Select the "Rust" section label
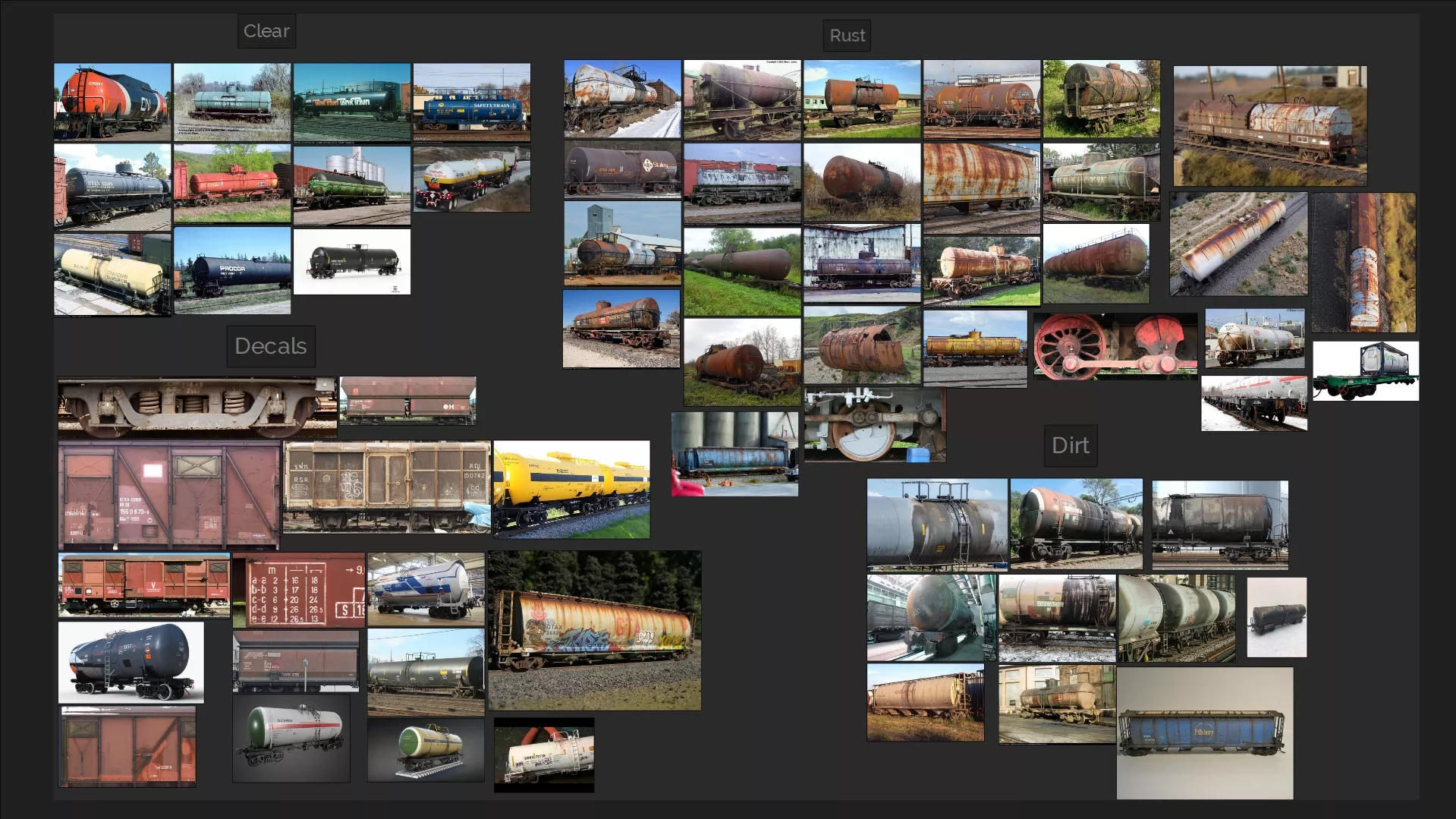The image size is (1456, 819). tap(847, 36)
